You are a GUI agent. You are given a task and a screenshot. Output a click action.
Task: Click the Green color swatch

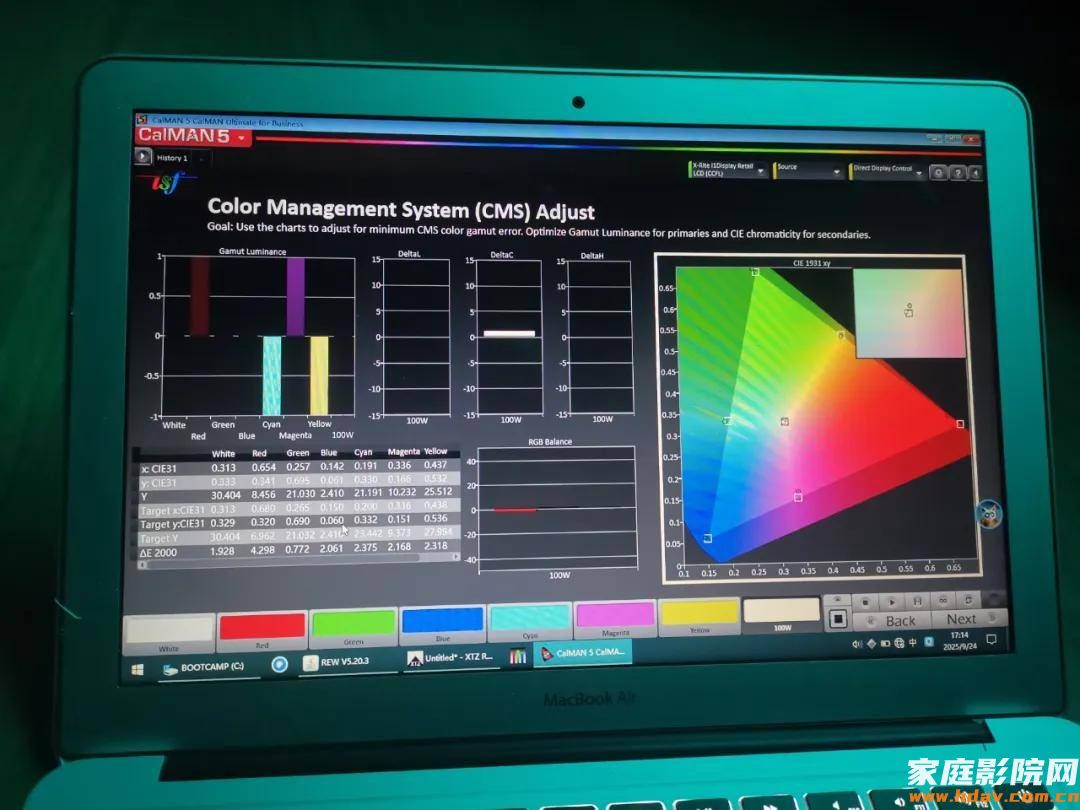(353, 627)
